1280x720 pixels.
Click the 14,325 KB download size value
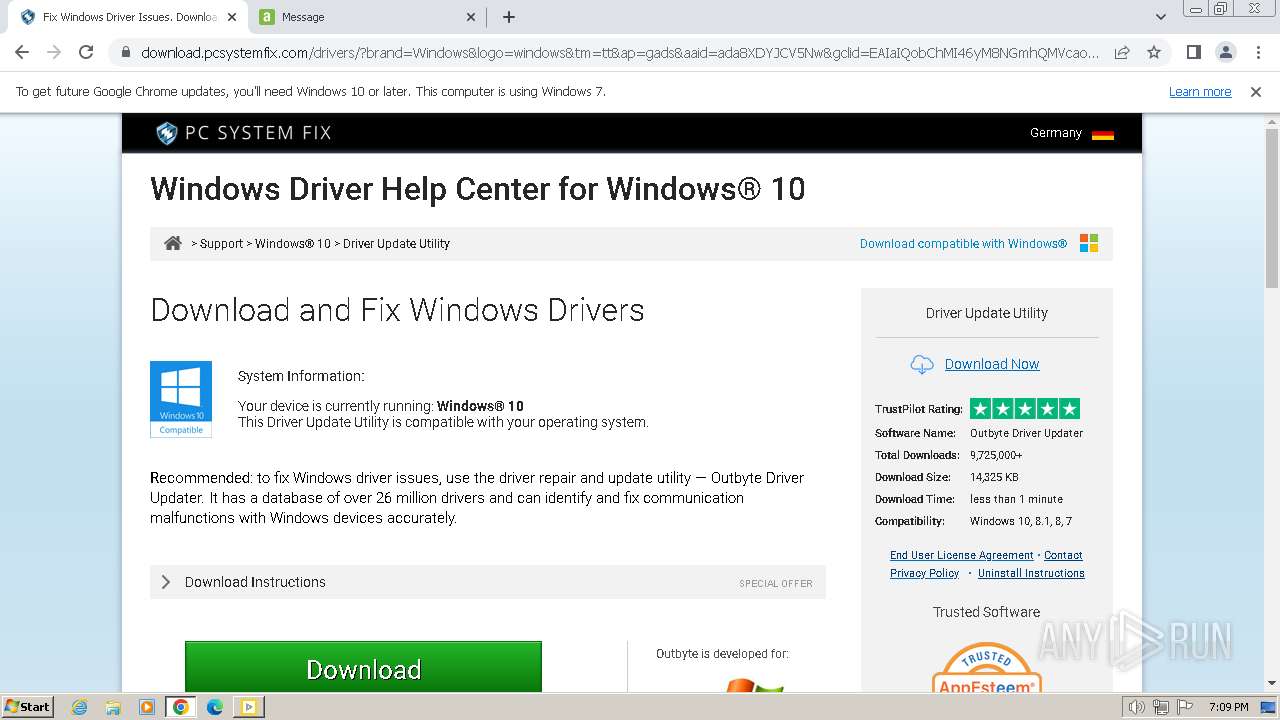point(994,477)
